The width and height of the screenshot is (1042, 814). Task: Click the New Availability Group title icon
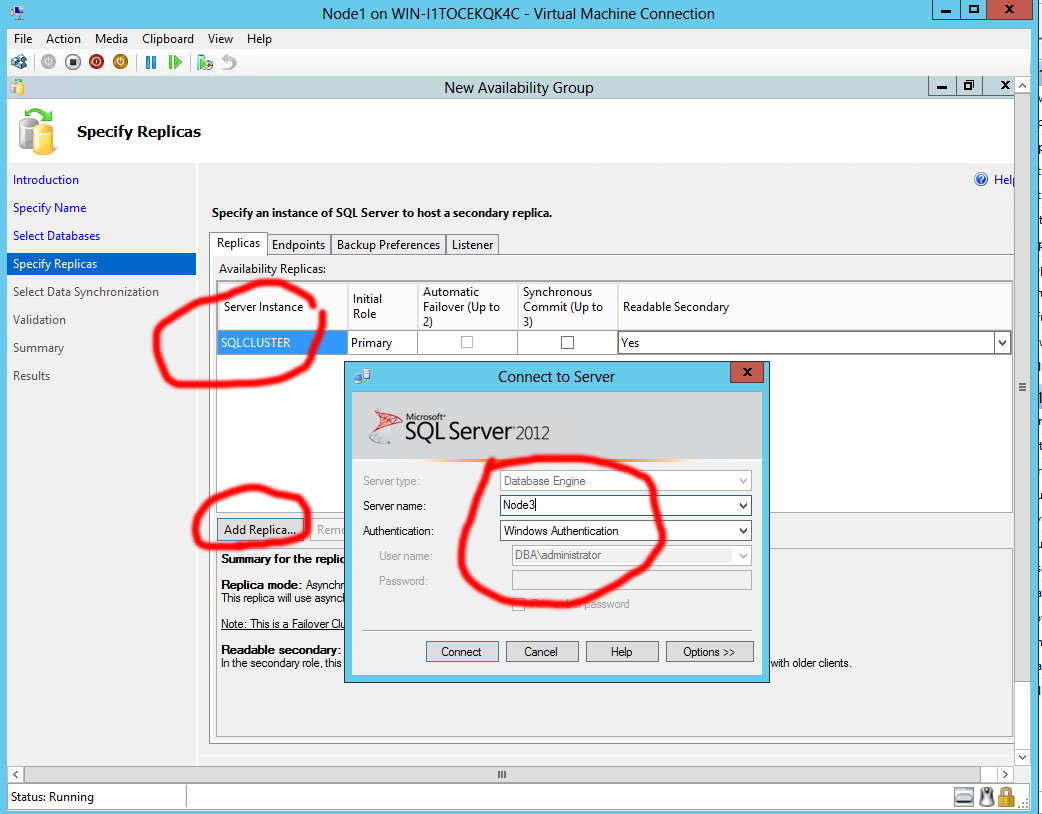click(x=18, y=87)
